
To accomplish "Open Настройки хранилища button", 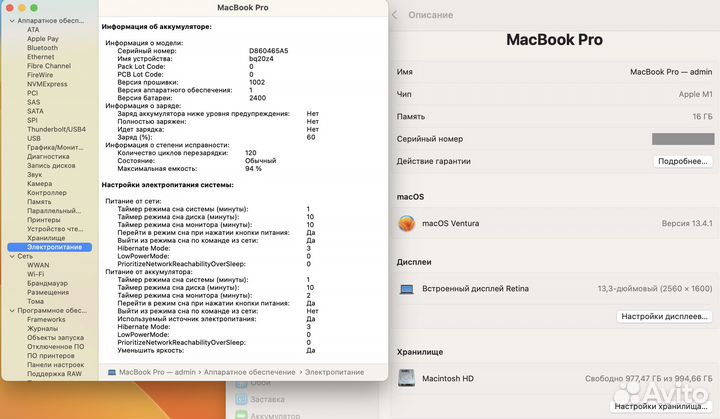I will click(x=660, y=406).
